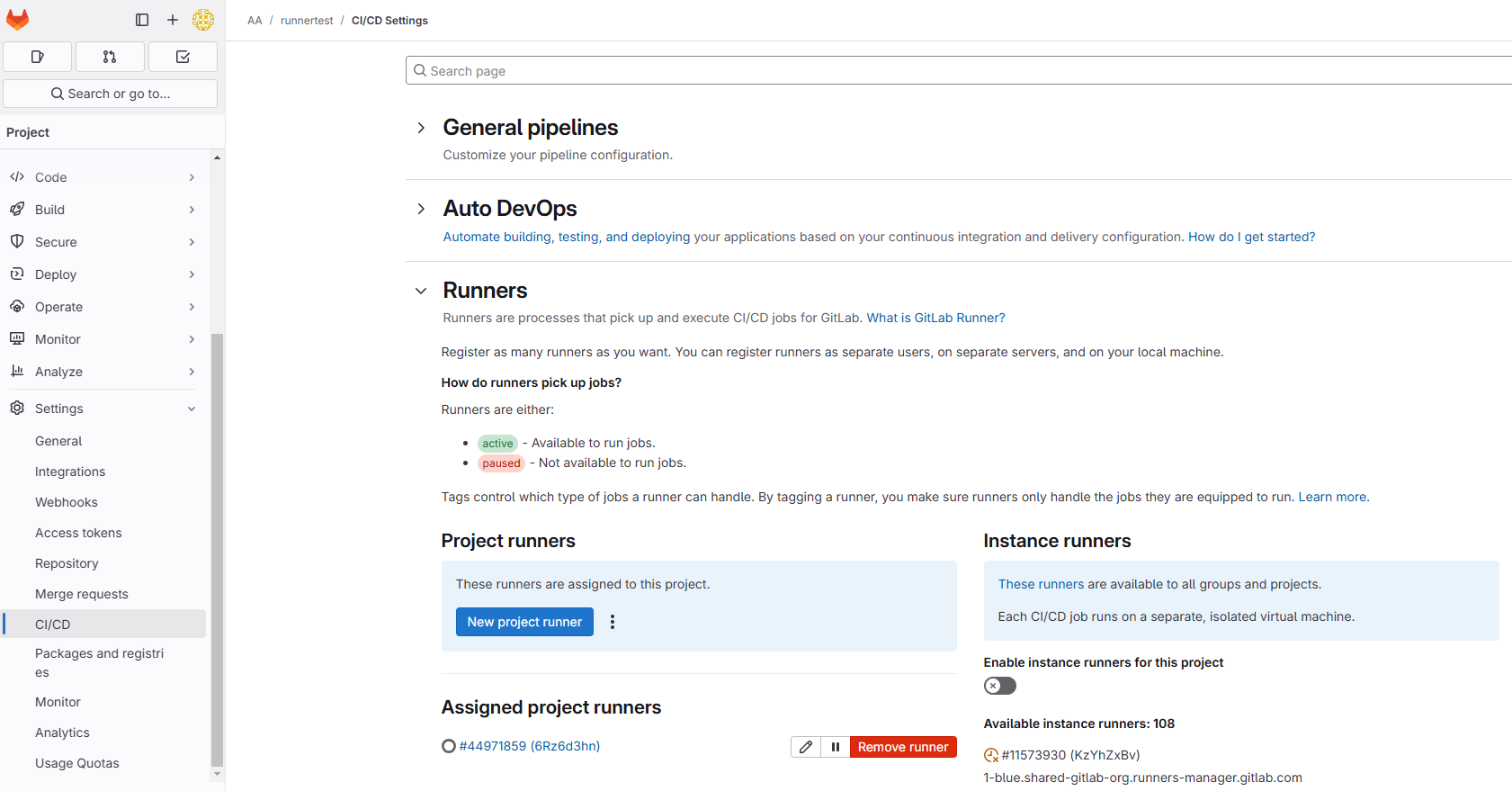Click the Remove runner button
Image resolution: width=1512 pixels, height=791 pixels.
(x=902, y=747)
